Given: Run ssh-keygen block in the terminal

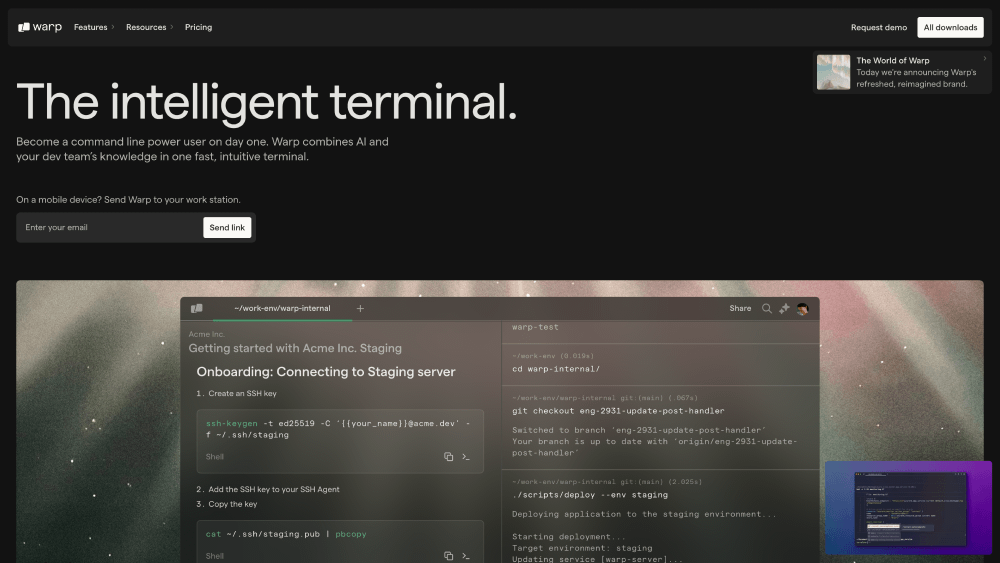Looking at the screenshot, I should (x=466, y=457).
